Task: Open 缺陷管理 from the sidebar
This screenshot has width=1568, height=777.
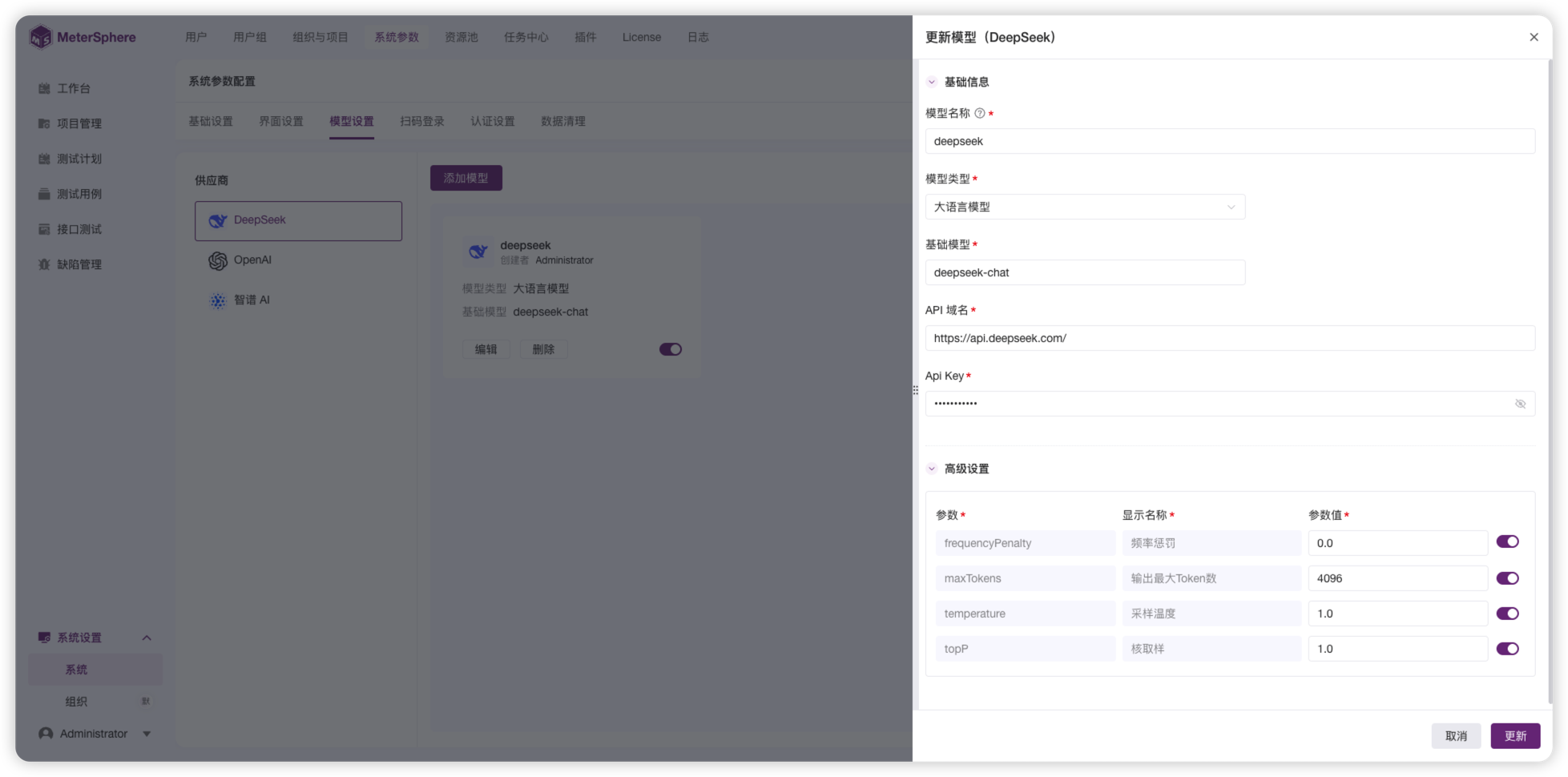Action: click(79, 264)
